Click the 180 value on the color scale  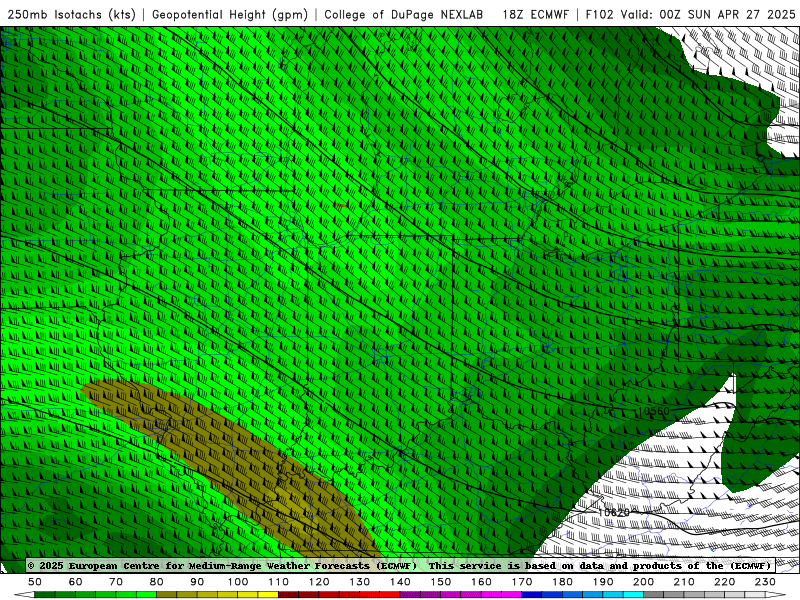562,582
